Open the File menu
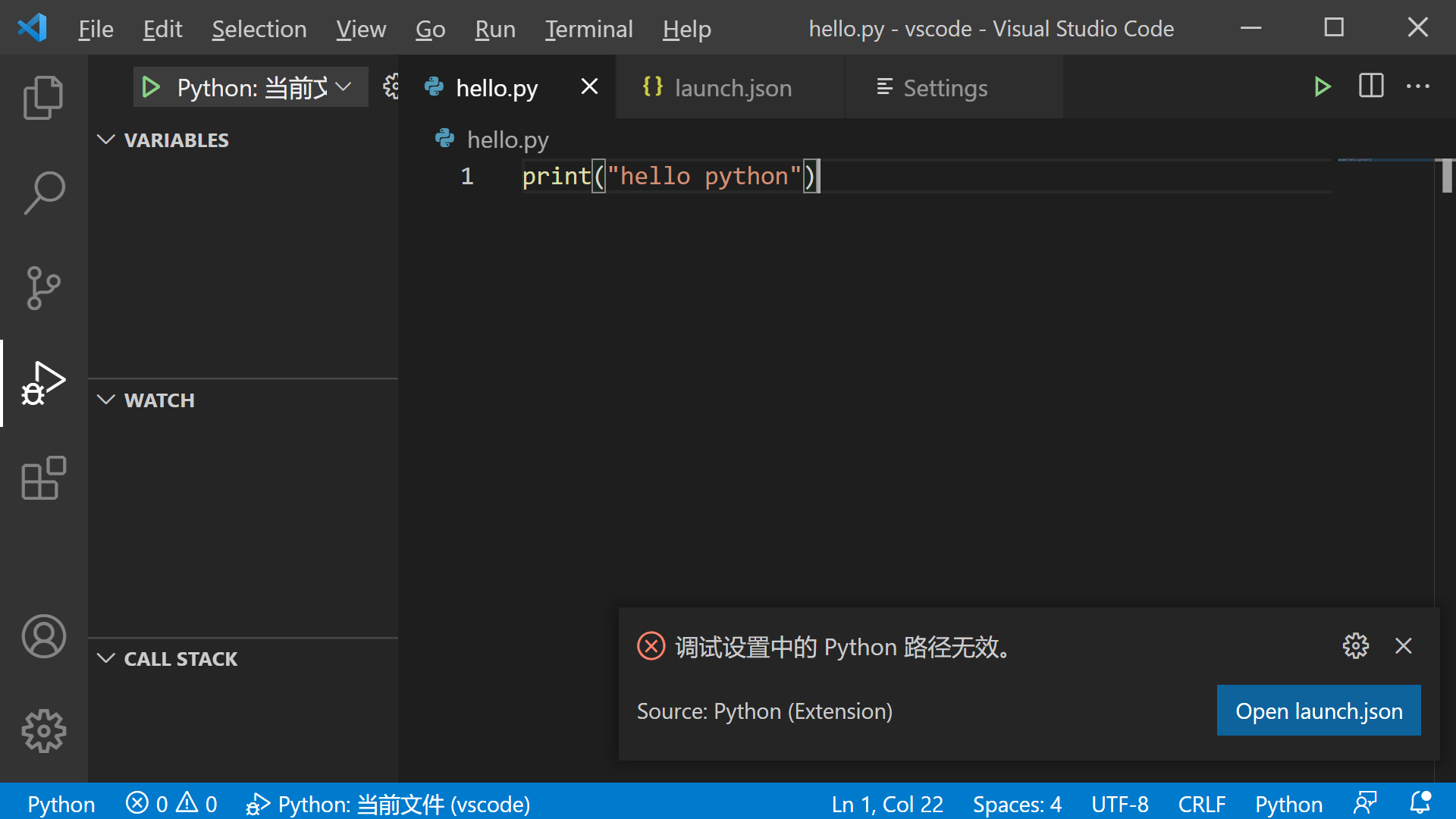This screenshot has height=819, width=1456. click(96, 29)
